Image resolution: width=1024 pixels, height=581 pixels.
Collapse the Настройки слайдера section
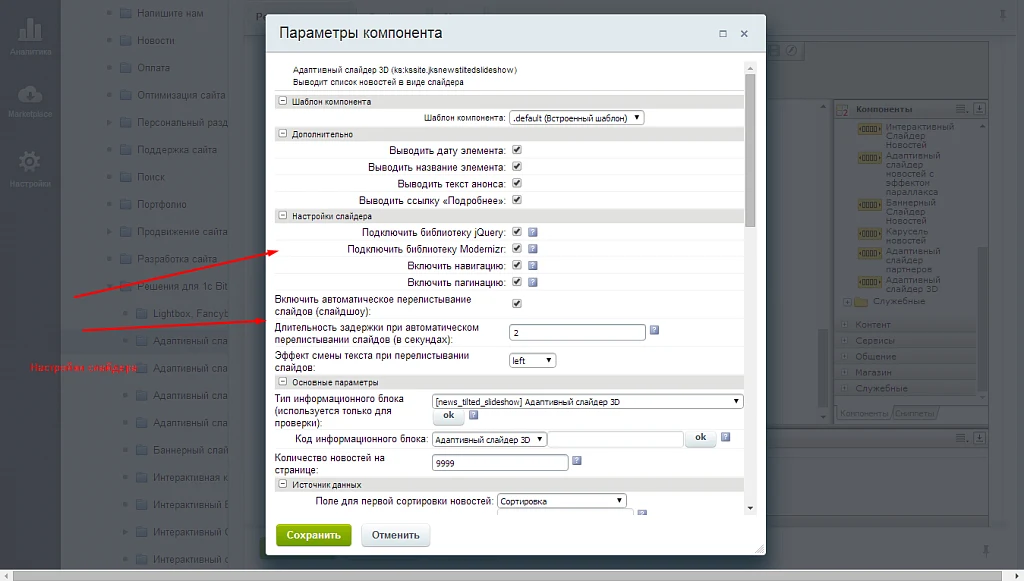point(283,215)
